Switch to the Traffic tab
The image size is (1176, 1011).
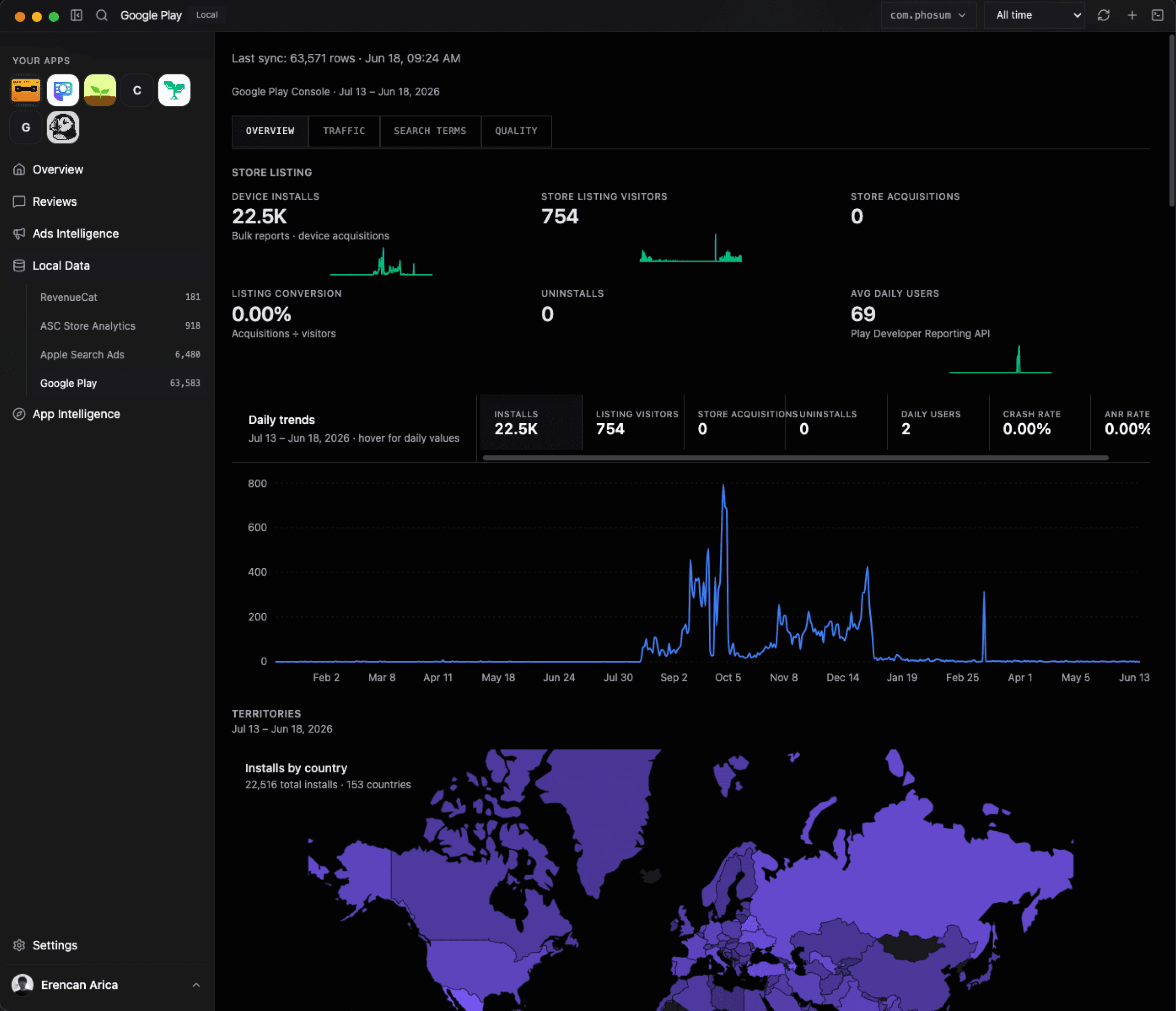[x=344, y=131]
